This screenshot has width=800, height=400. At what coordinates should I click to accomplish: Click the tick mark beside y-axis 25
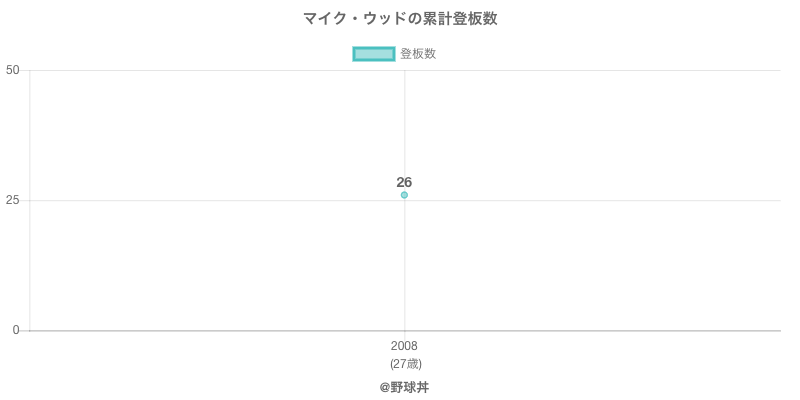(25, 200)
